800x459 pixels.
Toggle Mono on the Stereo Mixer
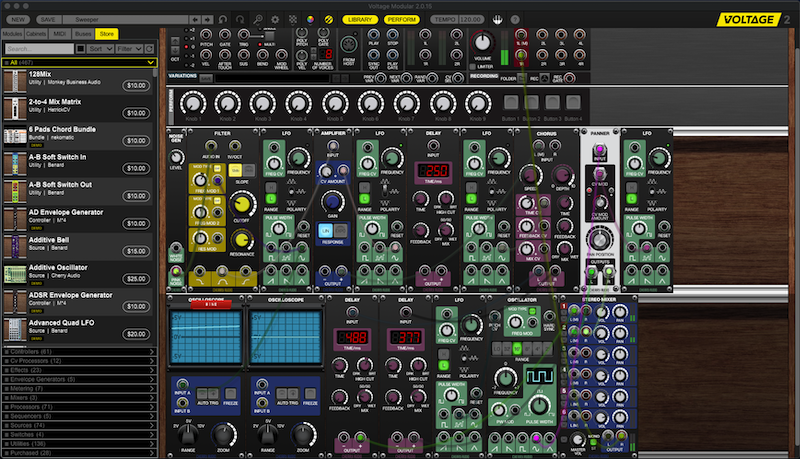(x=593, y=442)
